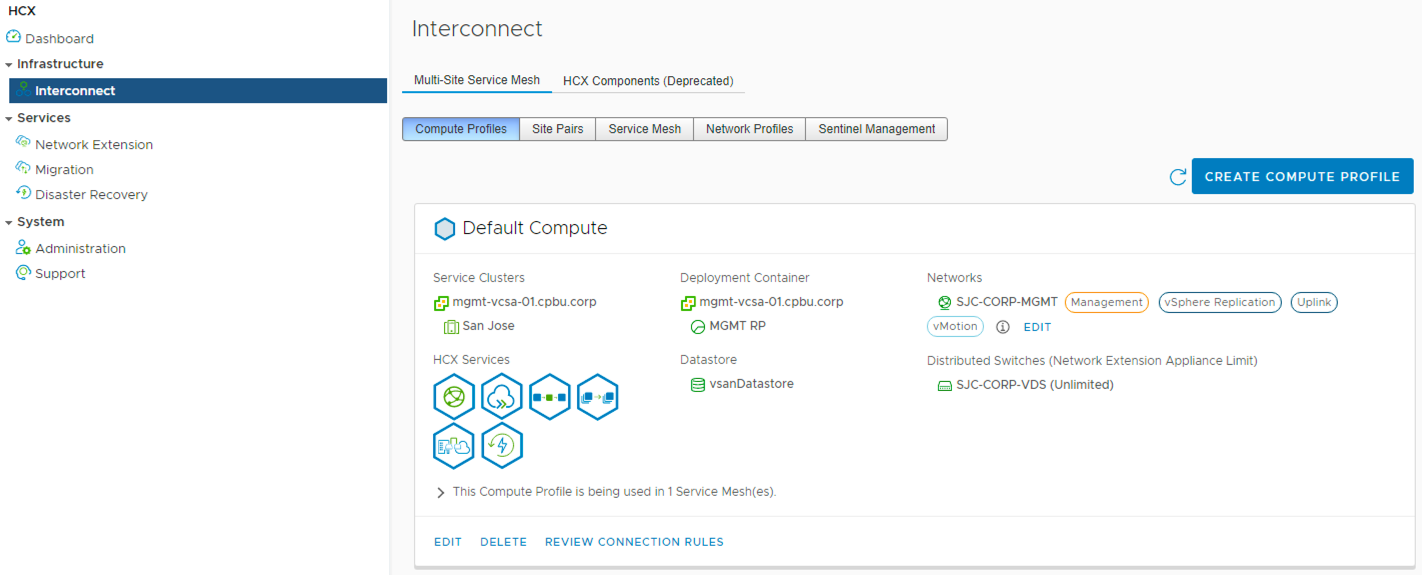Select Interconnect in the sidebar
This screenshot has width=1422, height=575.
point(198,90)
